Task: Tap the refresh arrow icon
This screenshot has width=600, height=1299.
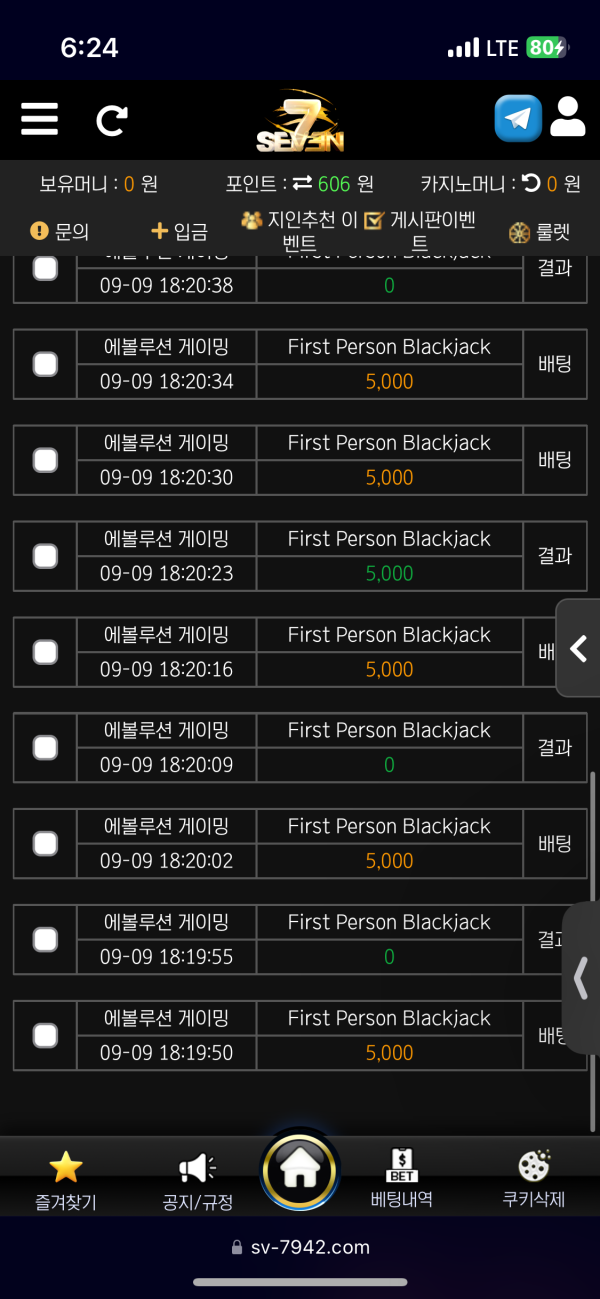Action: click(x=111, y=121)
